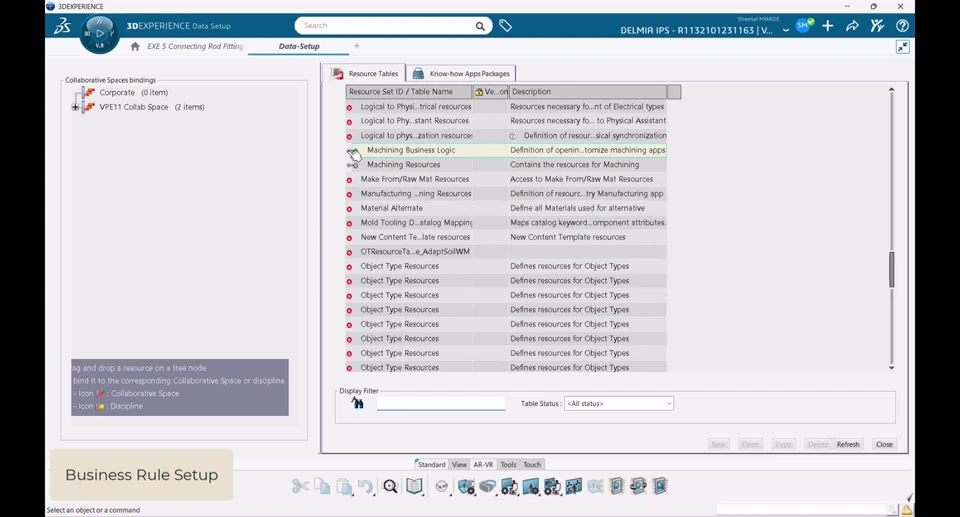
Task: Select the Touch toolbar tab
Action: pos(532,464)
